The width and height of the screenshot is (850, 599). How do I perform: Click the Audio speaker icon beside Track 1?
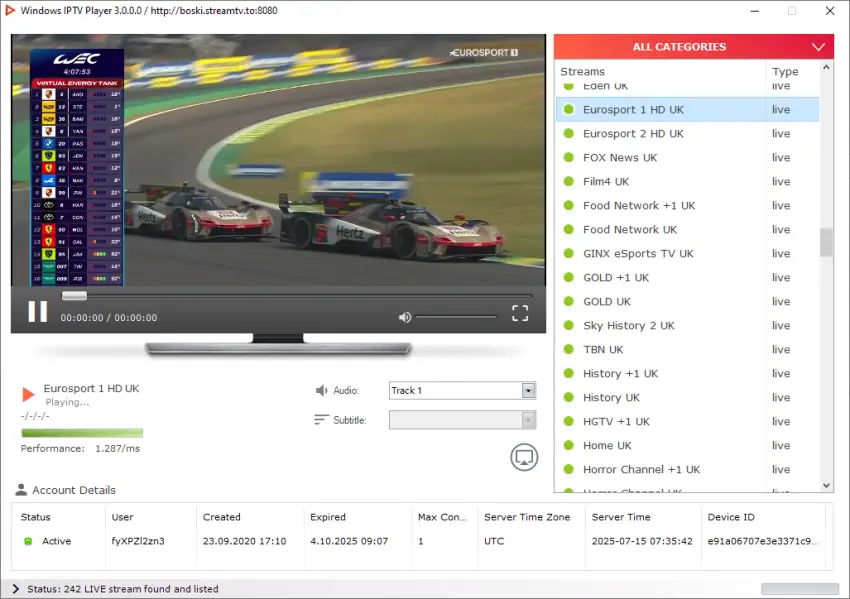321,390
